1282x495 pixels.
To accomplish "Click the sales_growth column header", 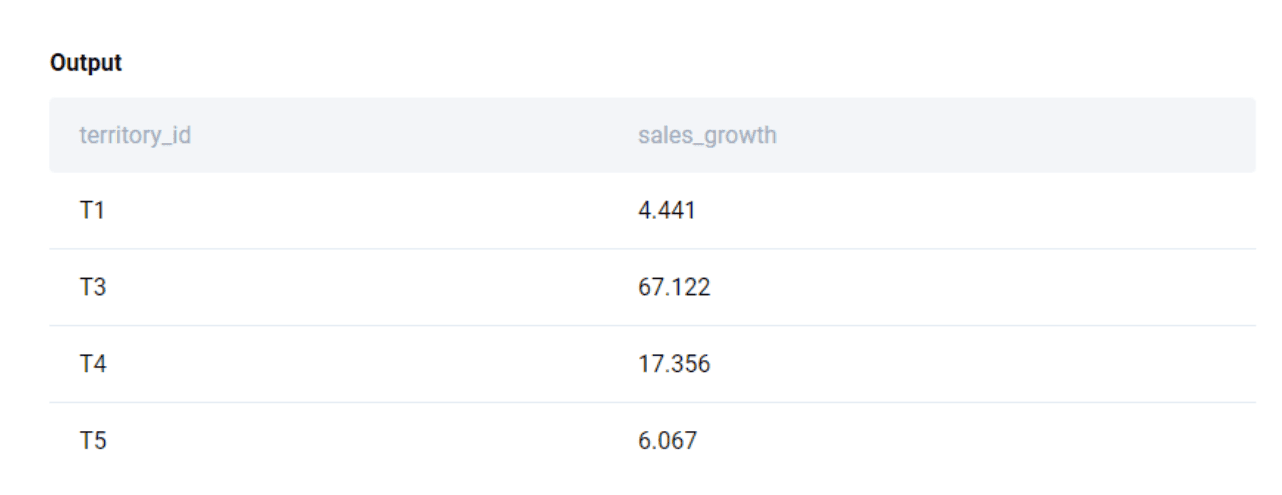I will (707, 135).
